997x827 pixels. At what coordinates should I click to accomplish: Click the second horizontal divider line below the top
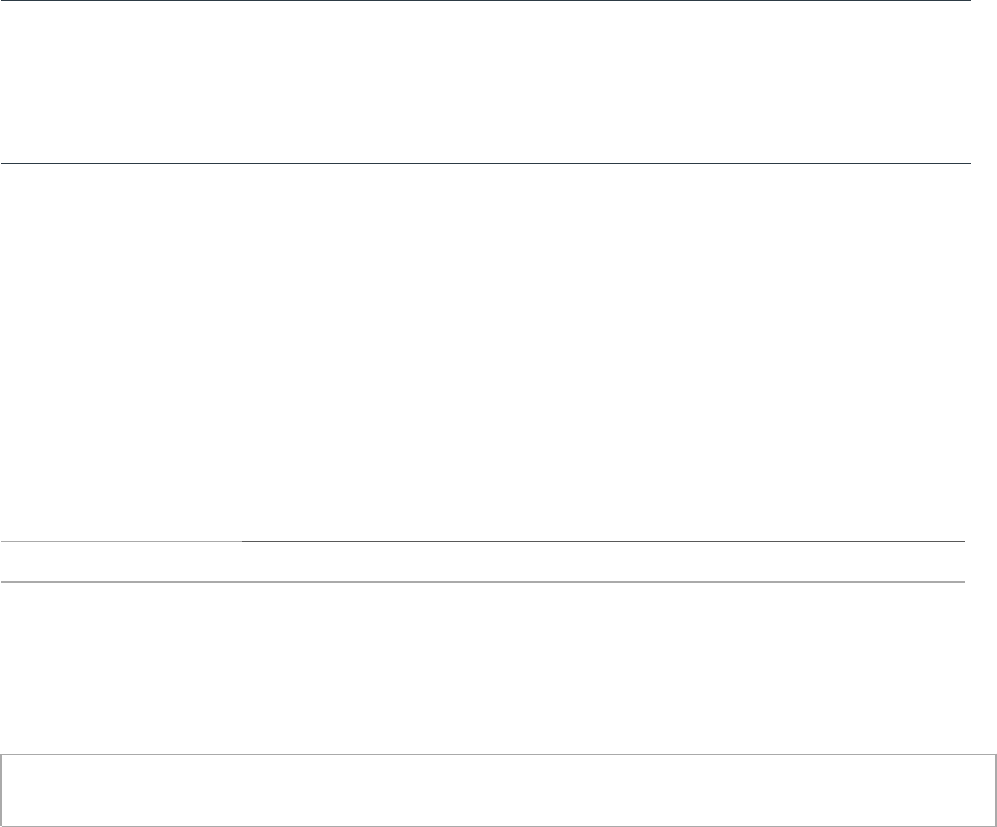485,163
